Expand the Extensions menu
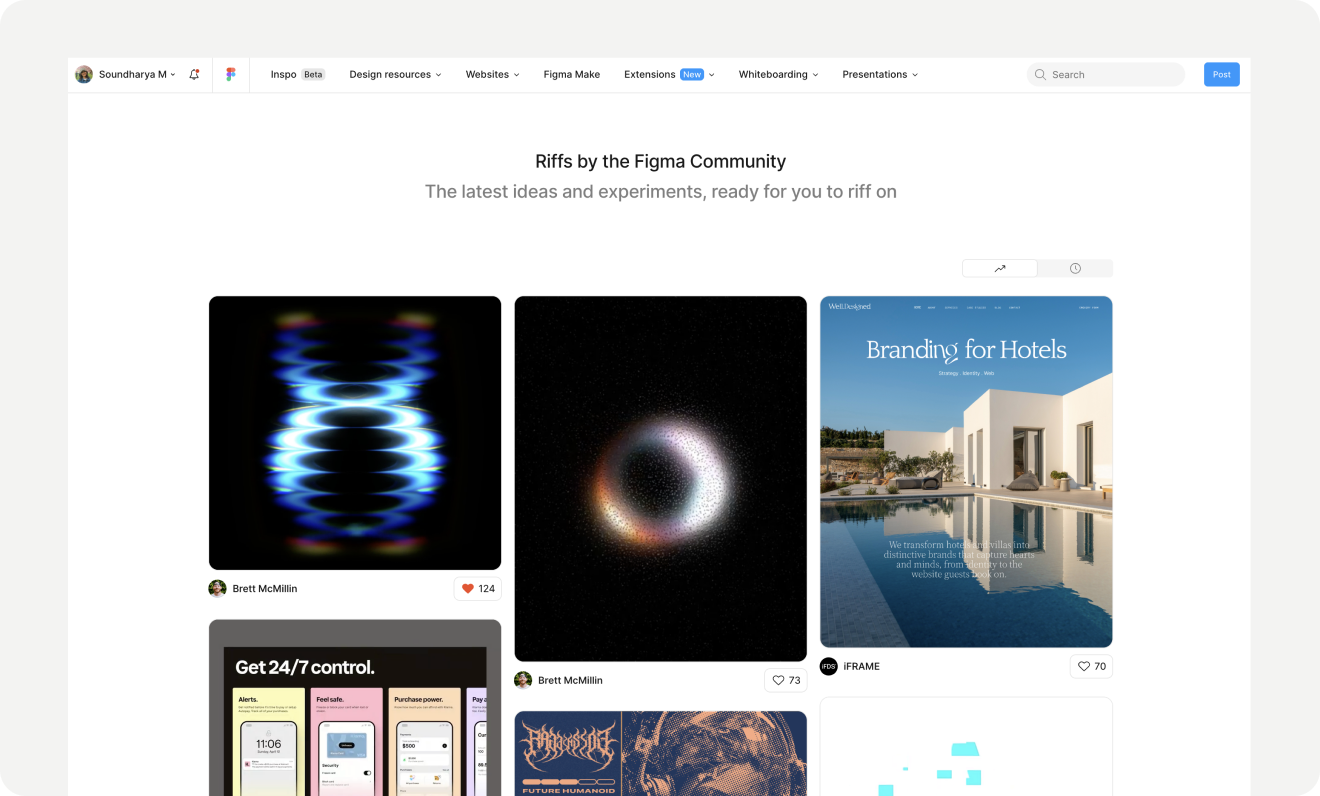 click(x=669, y=74)
